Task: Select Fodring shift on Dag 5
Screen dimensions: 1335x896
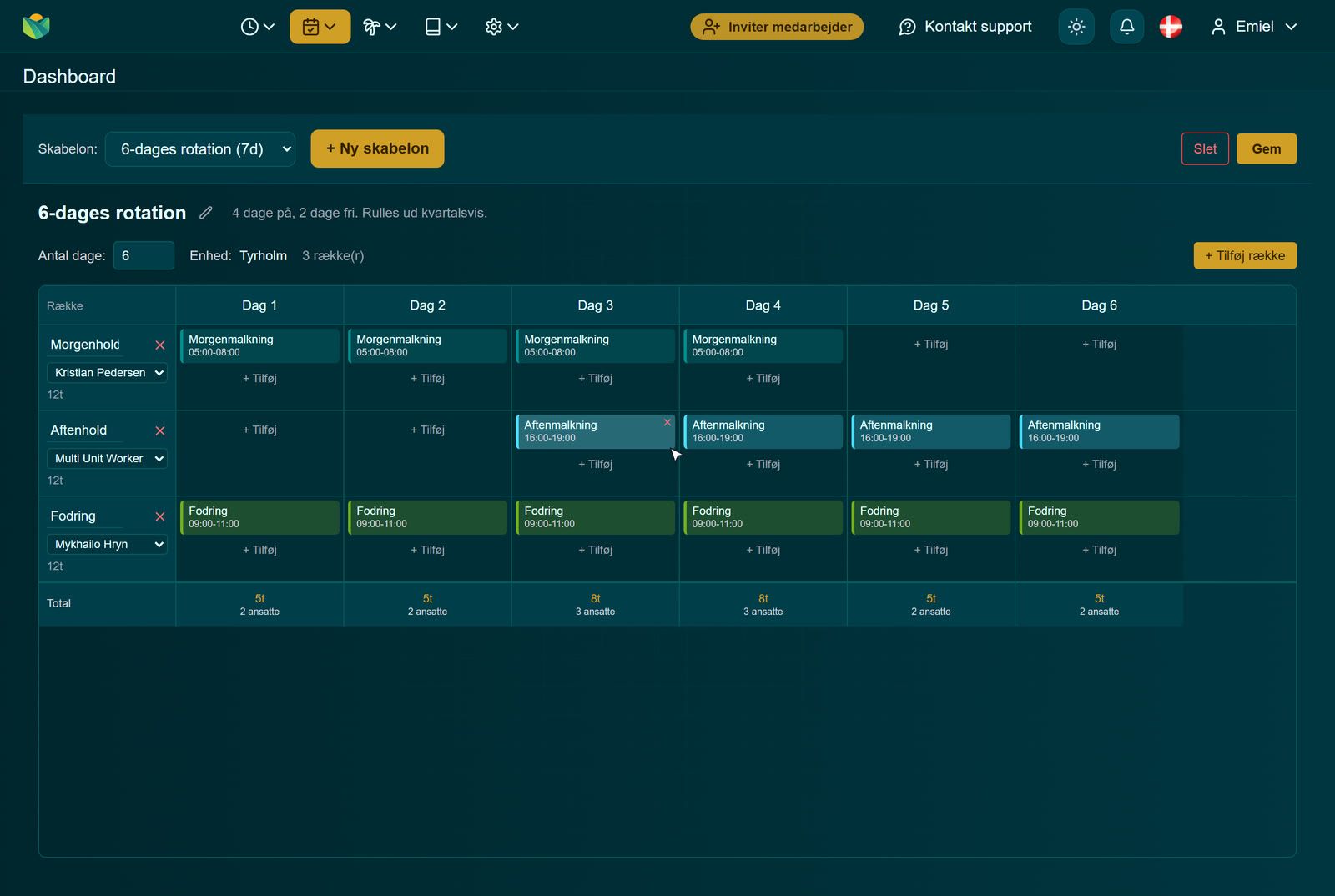Action: click(x=930, y=518)
